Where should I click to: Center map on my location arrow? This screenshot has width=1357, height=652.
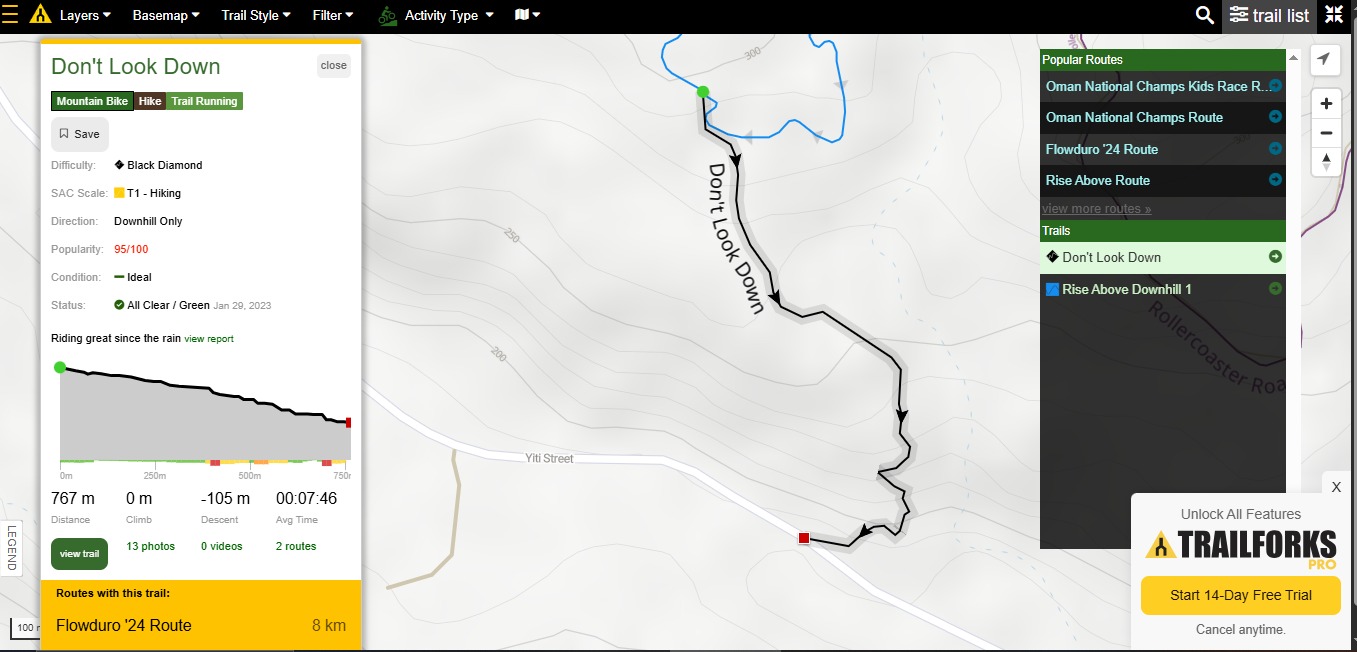tap(1324, 59)
